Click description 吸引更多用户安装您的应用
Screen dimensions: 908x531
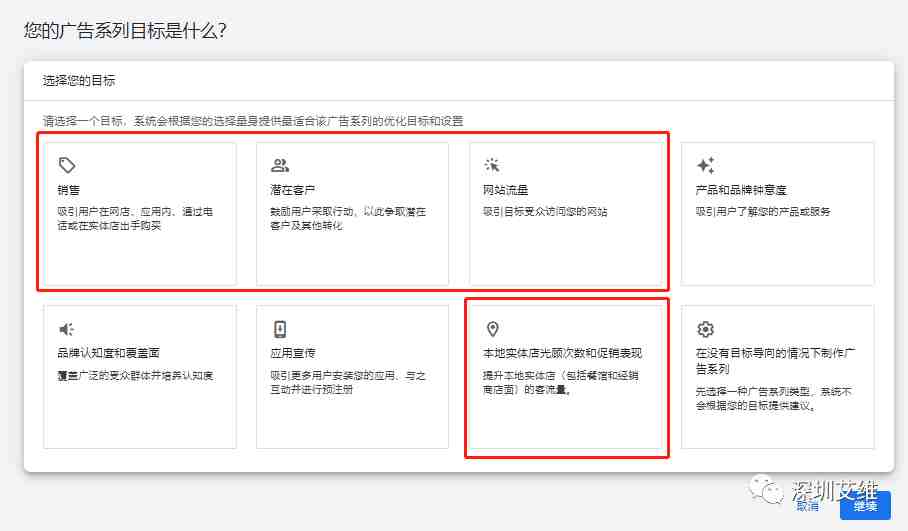347,382
